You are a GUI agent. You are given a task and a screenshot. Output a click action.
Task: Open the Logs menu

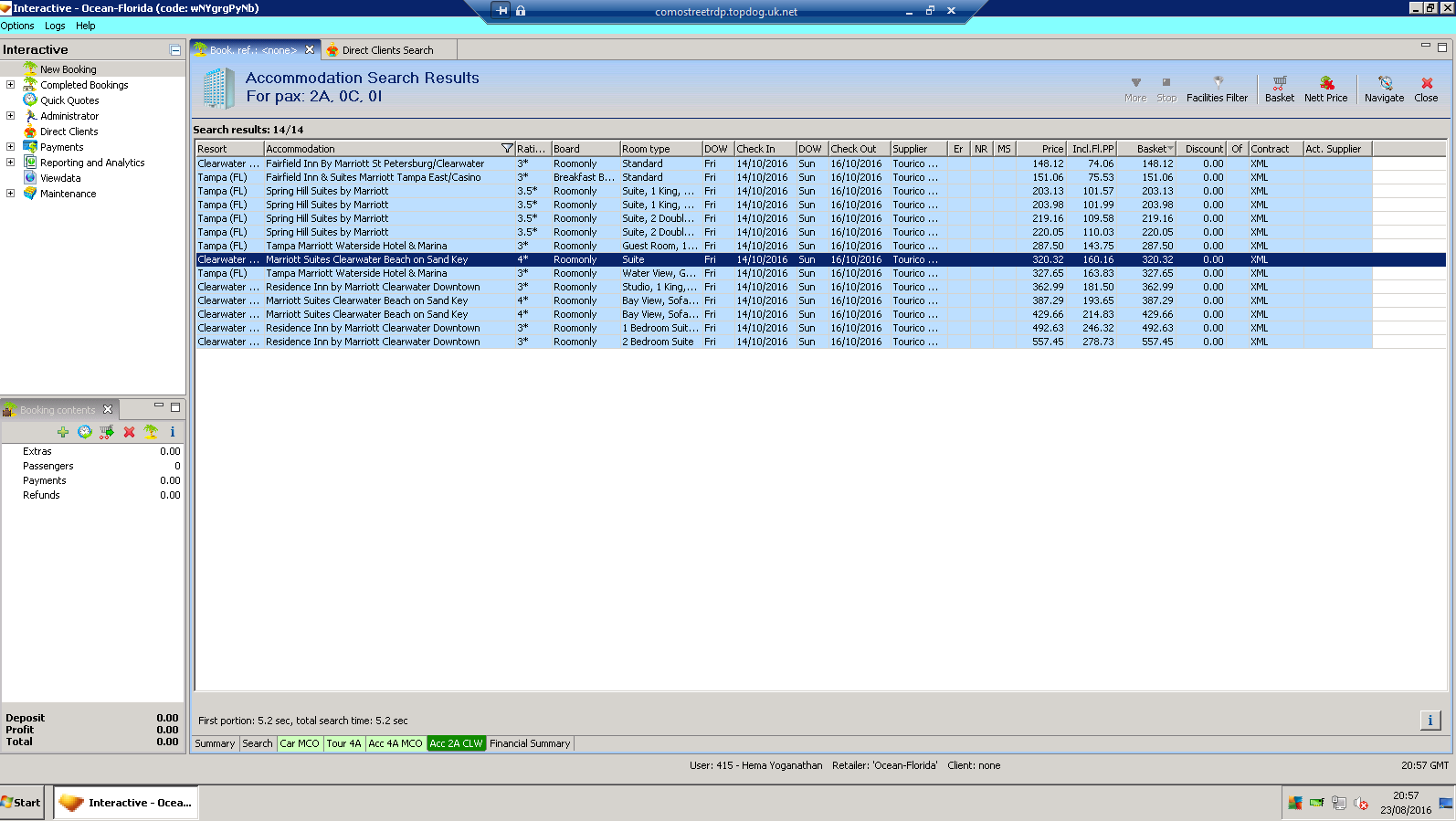coord(55,26)
